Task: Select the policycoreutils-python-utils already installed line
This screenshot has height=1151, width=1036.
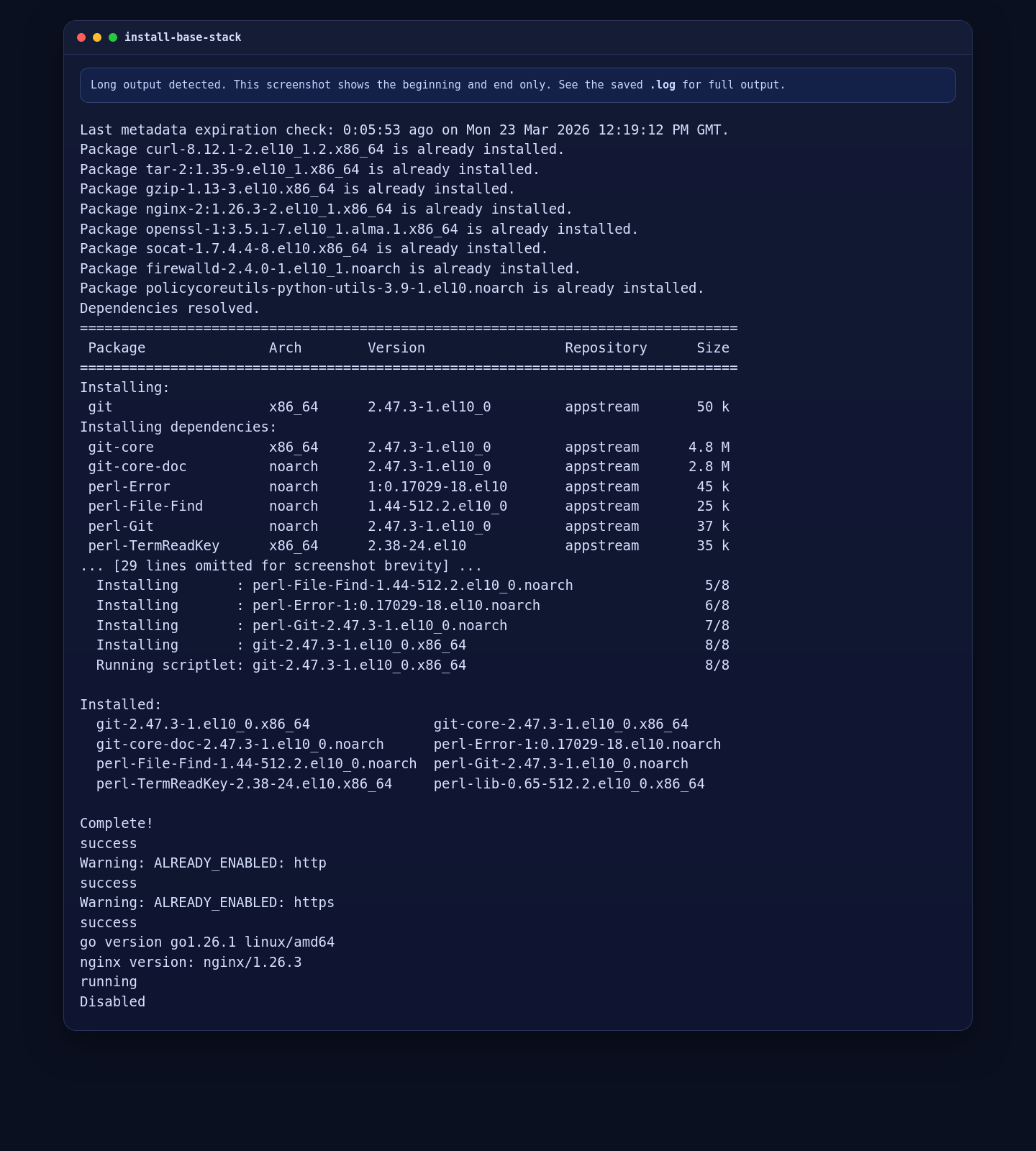Action: 392,288
